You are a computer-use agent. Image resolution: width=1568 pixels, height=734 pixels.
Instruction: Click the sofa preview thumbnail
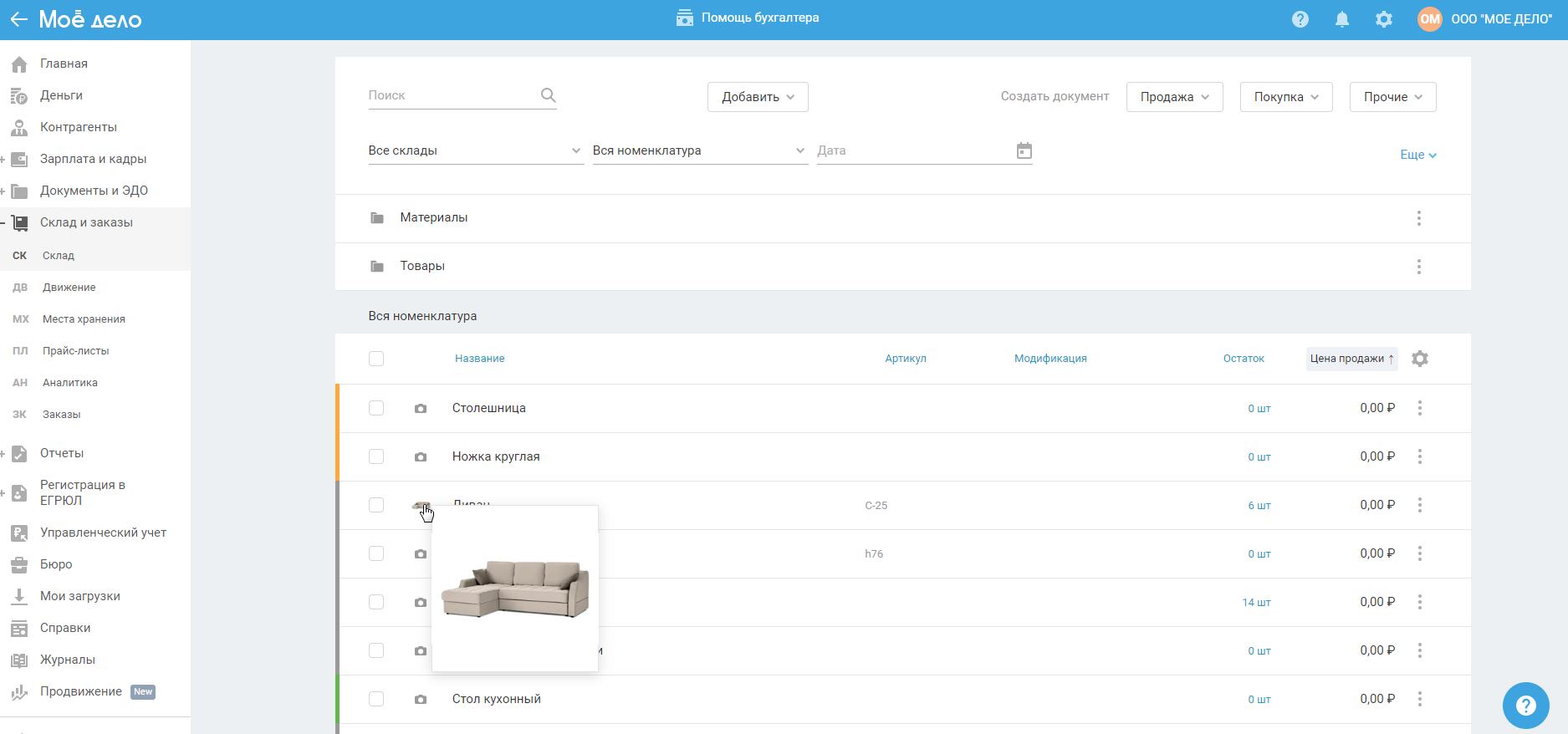coord(515,589)
